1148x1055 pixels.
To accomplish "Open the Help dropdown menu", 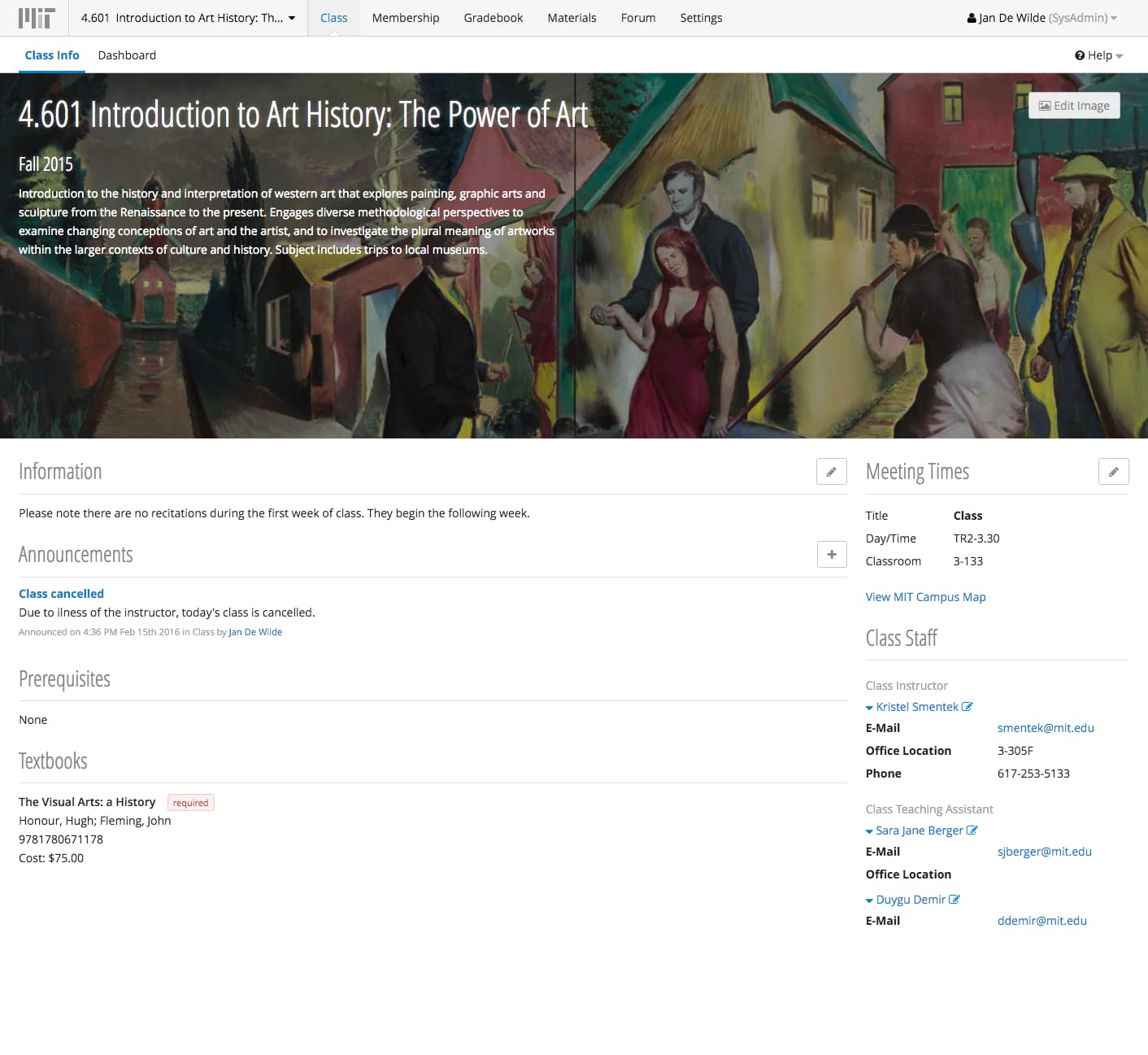I will pyautogui.click(x=1098, y=55).
